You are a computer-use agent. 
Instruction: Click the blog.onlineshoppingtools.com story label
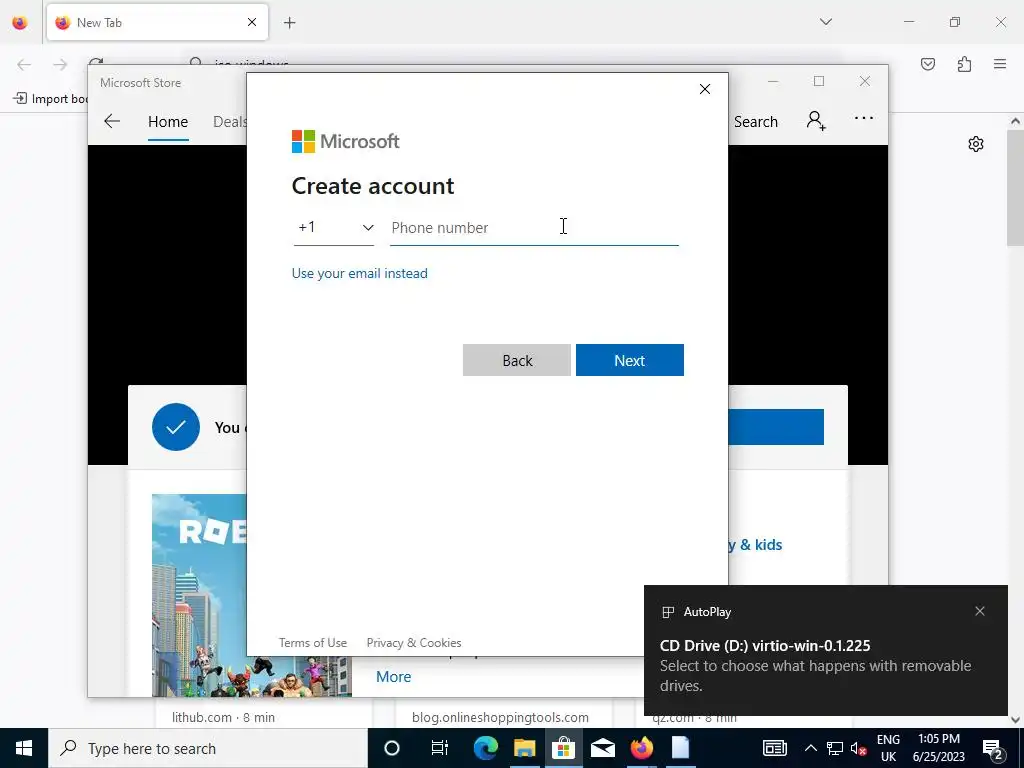tap(500, 717)
